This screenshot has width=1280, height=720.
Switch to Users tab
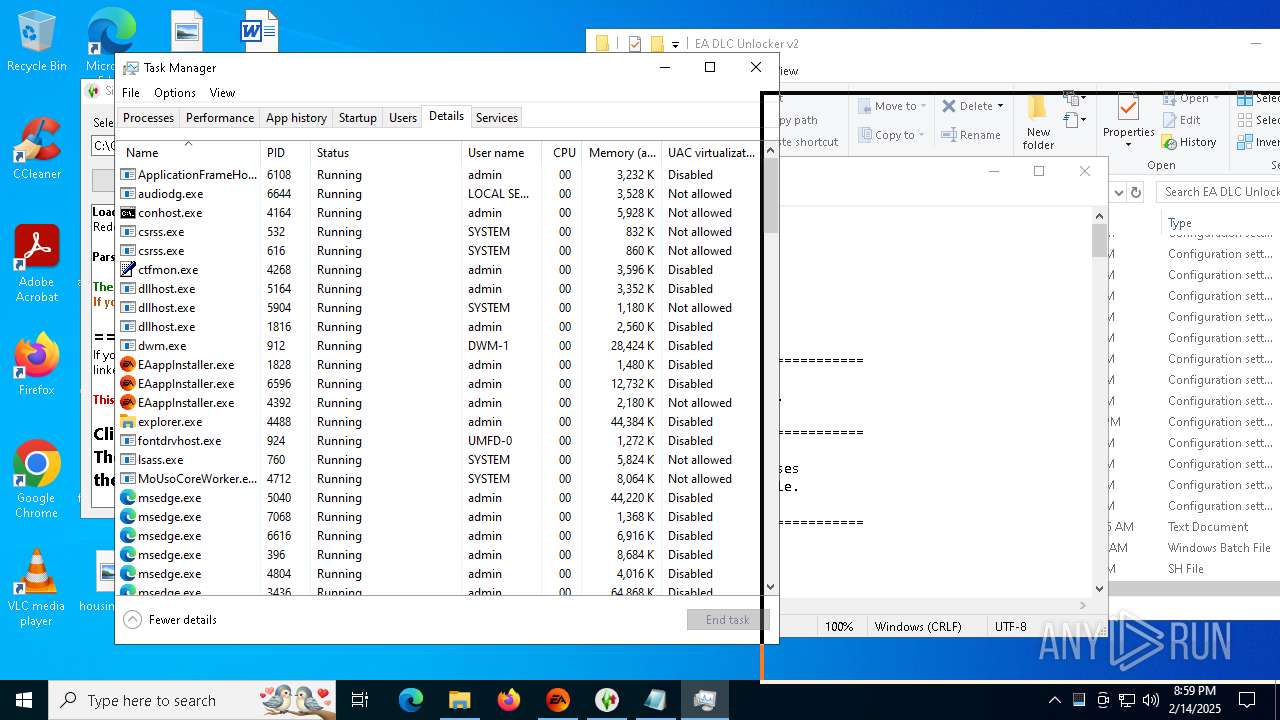point(403,118)
